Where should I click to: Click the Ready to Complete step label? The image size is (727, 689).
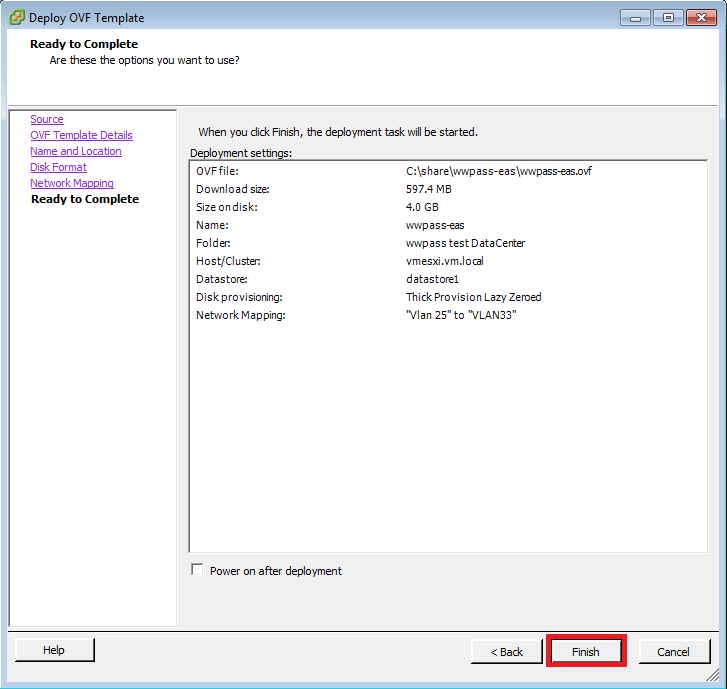pyautogui.click(x=85, y=199)
